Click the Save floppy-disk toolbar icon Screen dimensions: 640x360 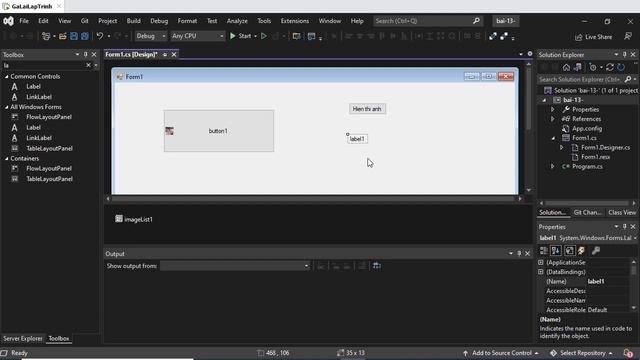tap(74, 36)
